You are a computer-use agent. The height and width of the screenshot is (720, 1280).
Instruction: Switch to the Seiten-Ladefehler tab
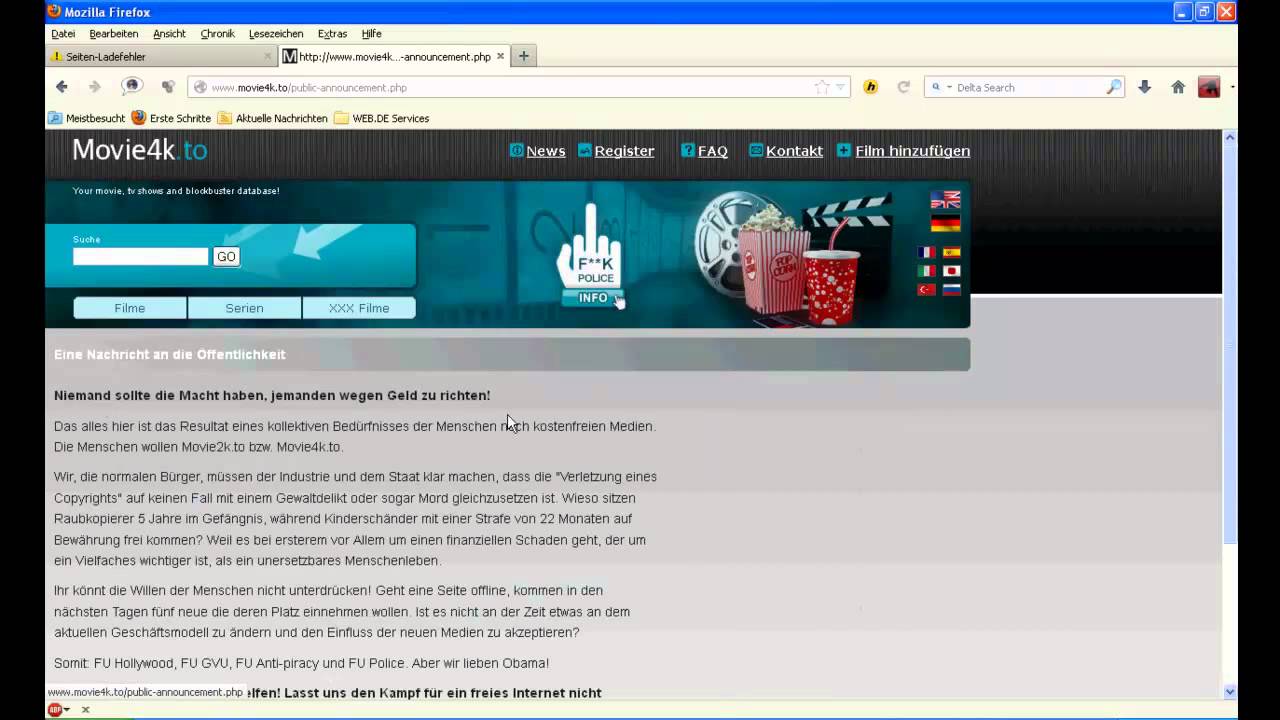coord(160,56)
